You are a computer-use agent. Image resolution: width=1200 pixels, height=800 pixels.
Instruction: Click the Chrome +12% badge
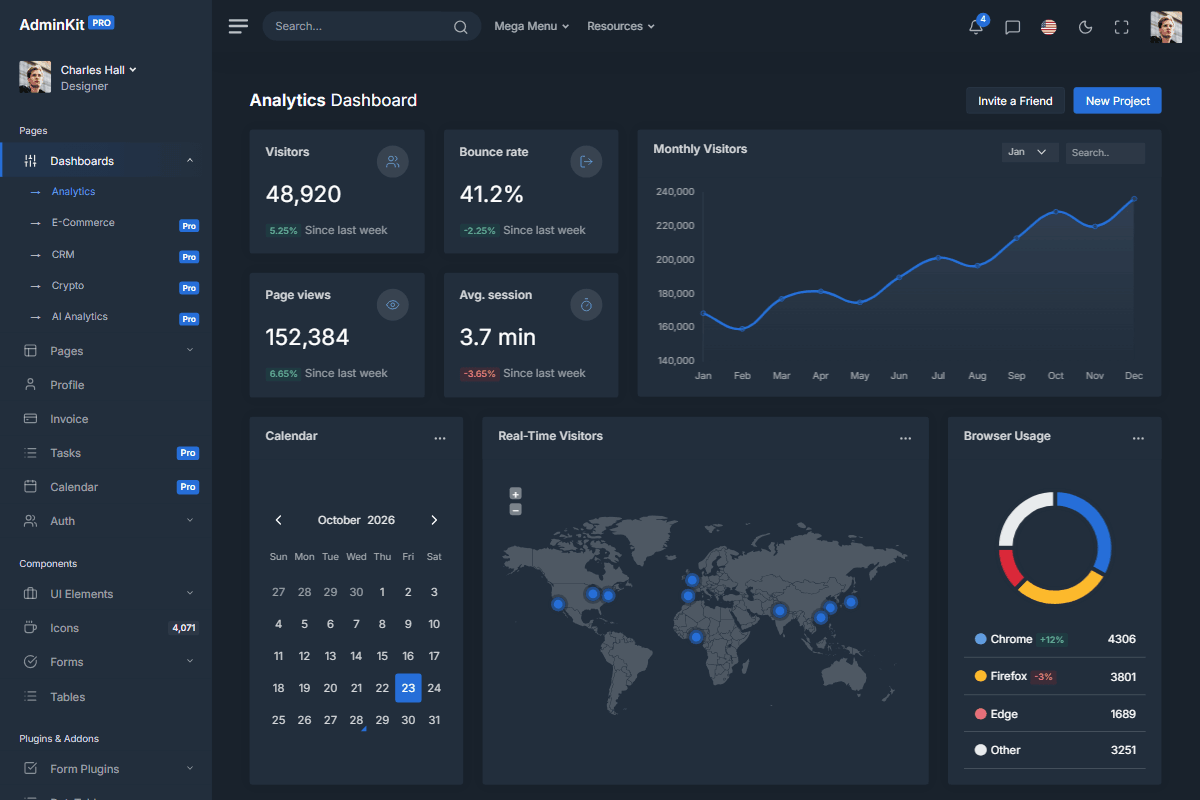pyautogui.click(x=1052, y=639)
